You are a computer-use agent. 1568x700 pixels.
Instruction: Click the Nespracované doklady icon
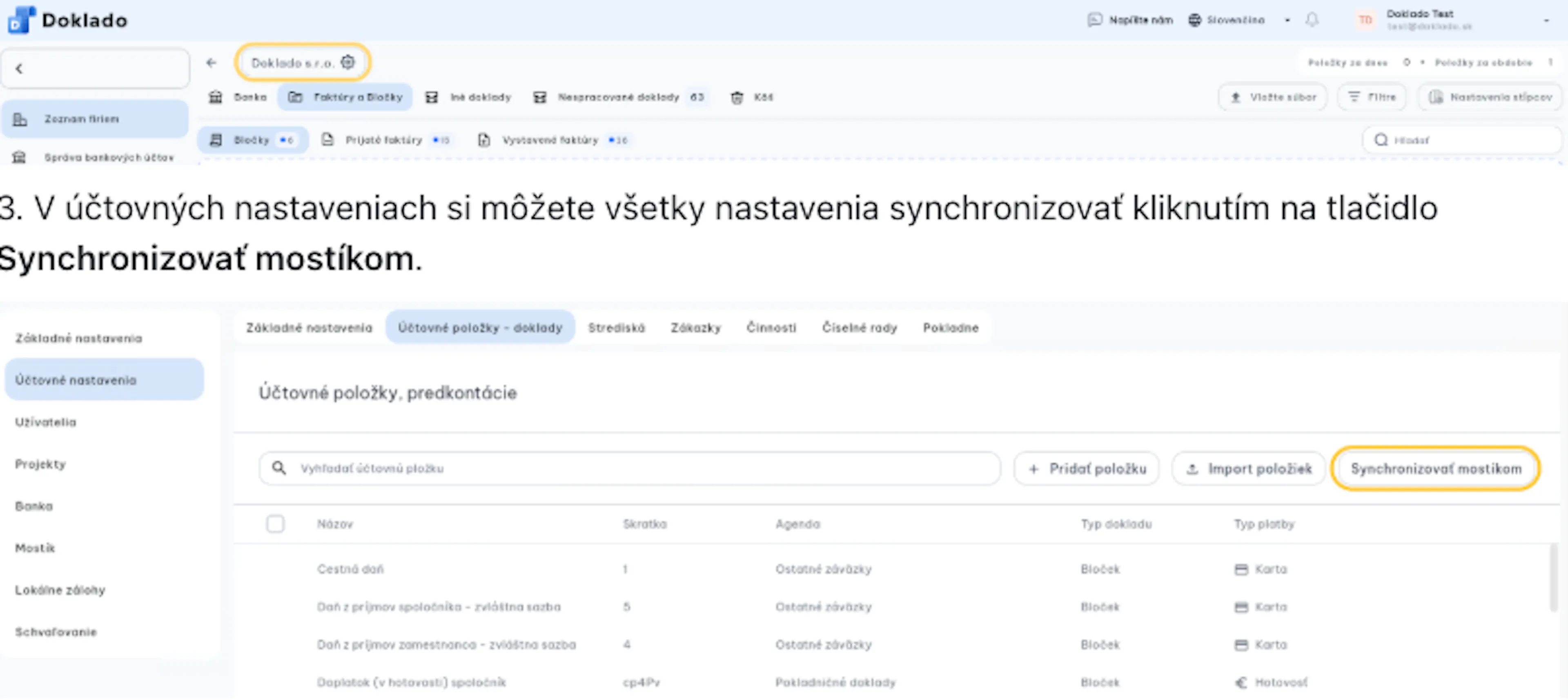coord(539,98)
